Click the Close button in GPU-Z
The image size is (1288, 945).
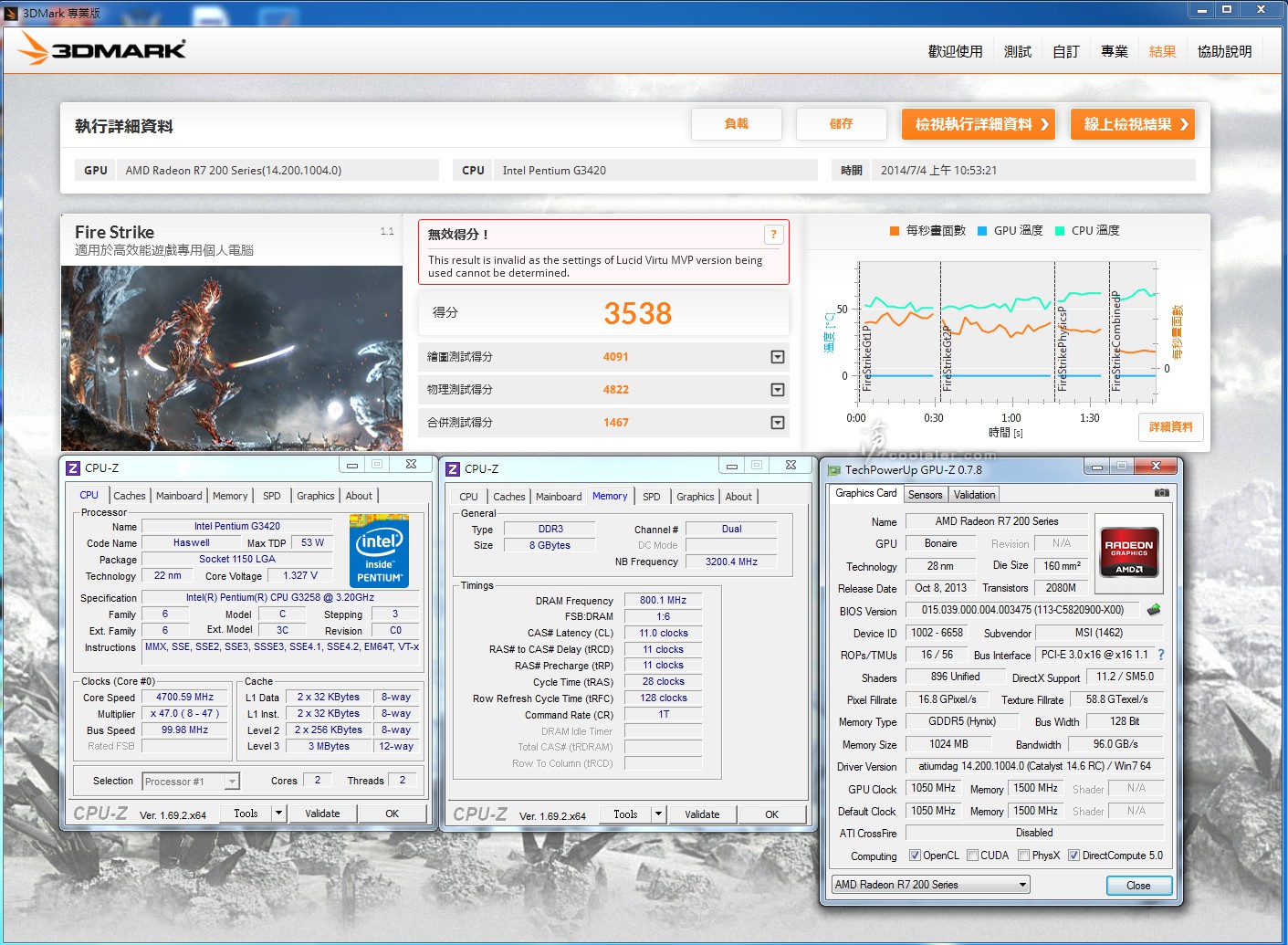1138,886
